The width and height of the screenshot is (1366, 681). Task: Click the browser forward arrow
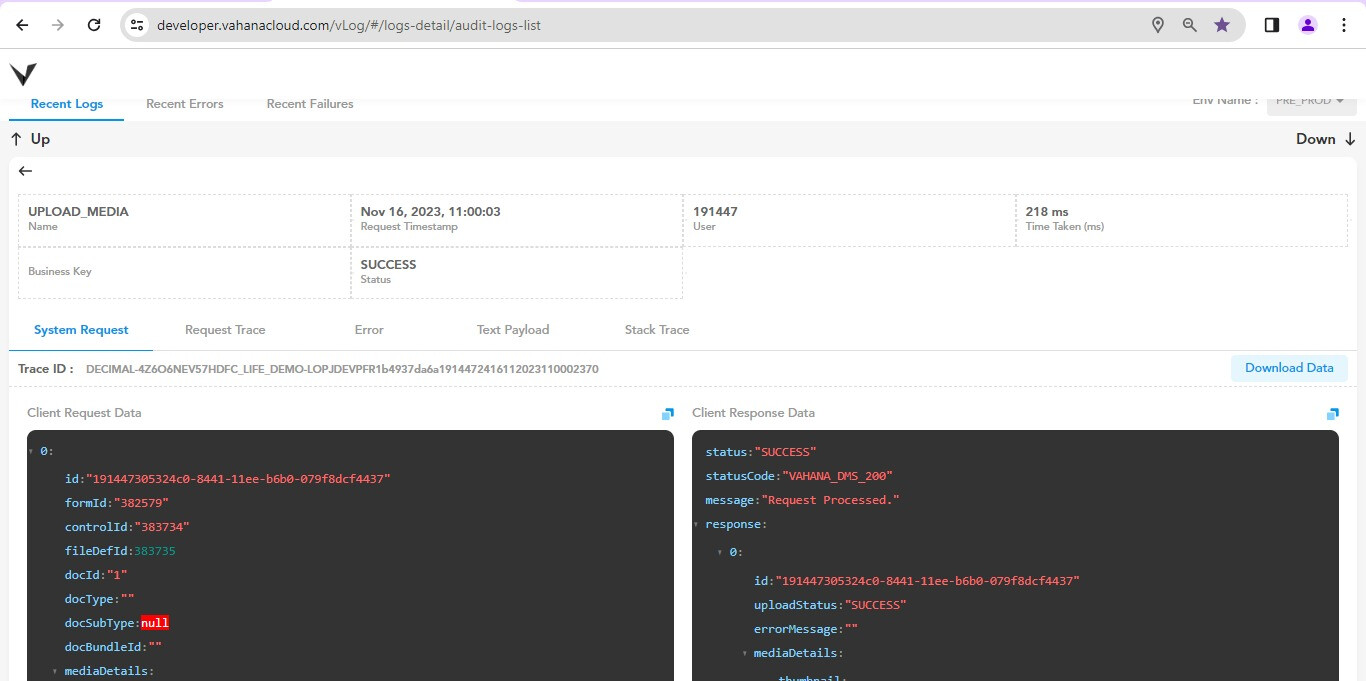(58, 25)
